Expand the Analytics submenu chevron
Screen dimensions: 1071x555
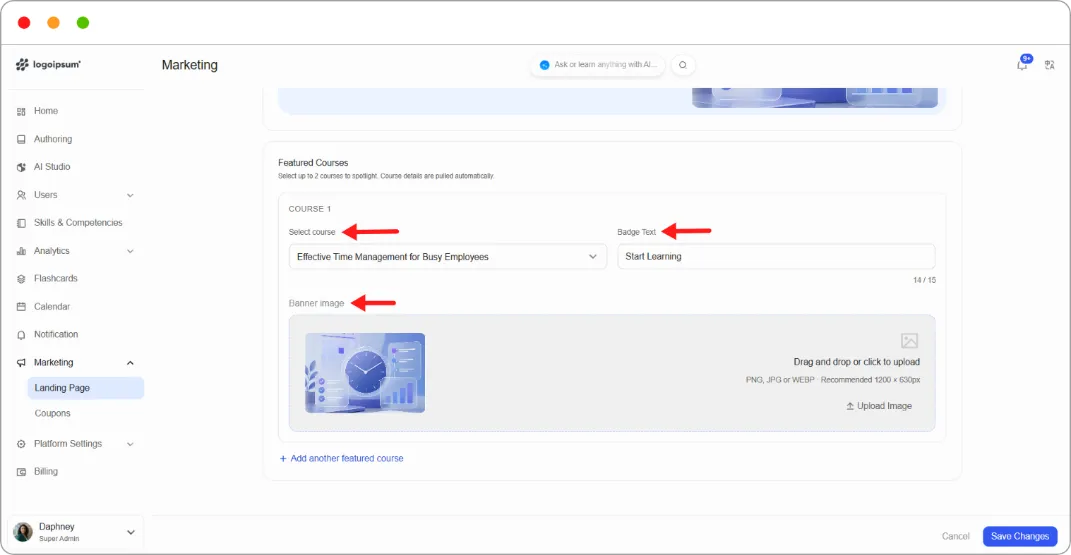[x=130, y=251]
